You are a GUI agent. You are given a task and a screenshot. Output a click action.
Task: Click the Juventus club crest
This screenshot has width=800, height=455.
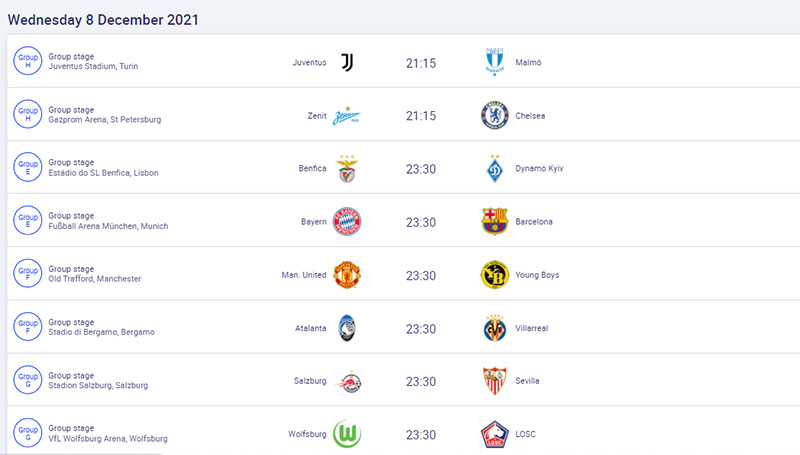click(x=347, y=62)
